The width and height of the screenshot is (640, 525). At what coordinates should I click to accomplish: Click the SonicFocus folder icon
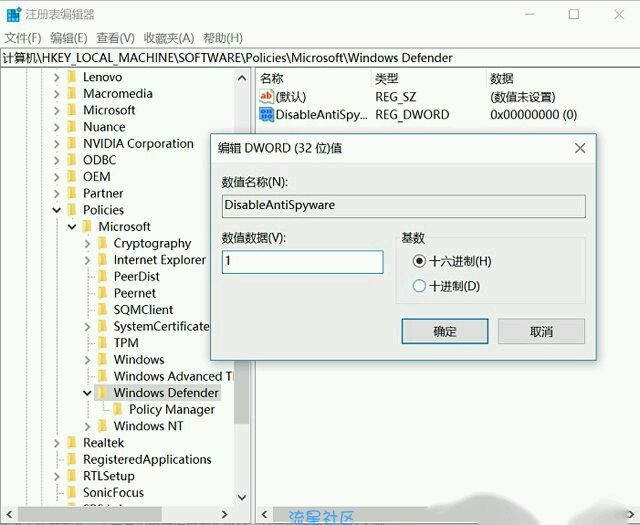(x=72, y=493)
